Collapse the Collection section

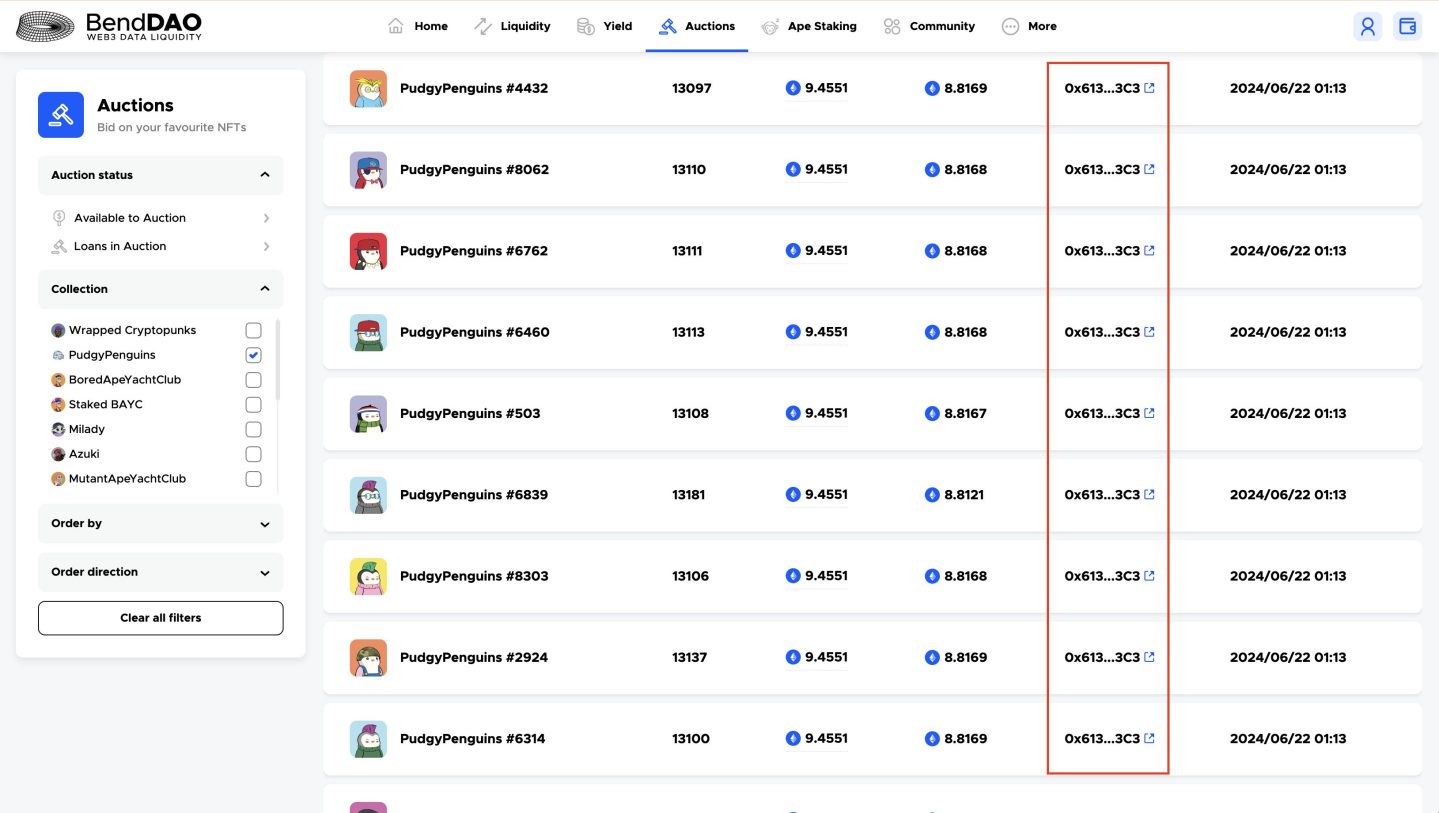pos(160,289)
